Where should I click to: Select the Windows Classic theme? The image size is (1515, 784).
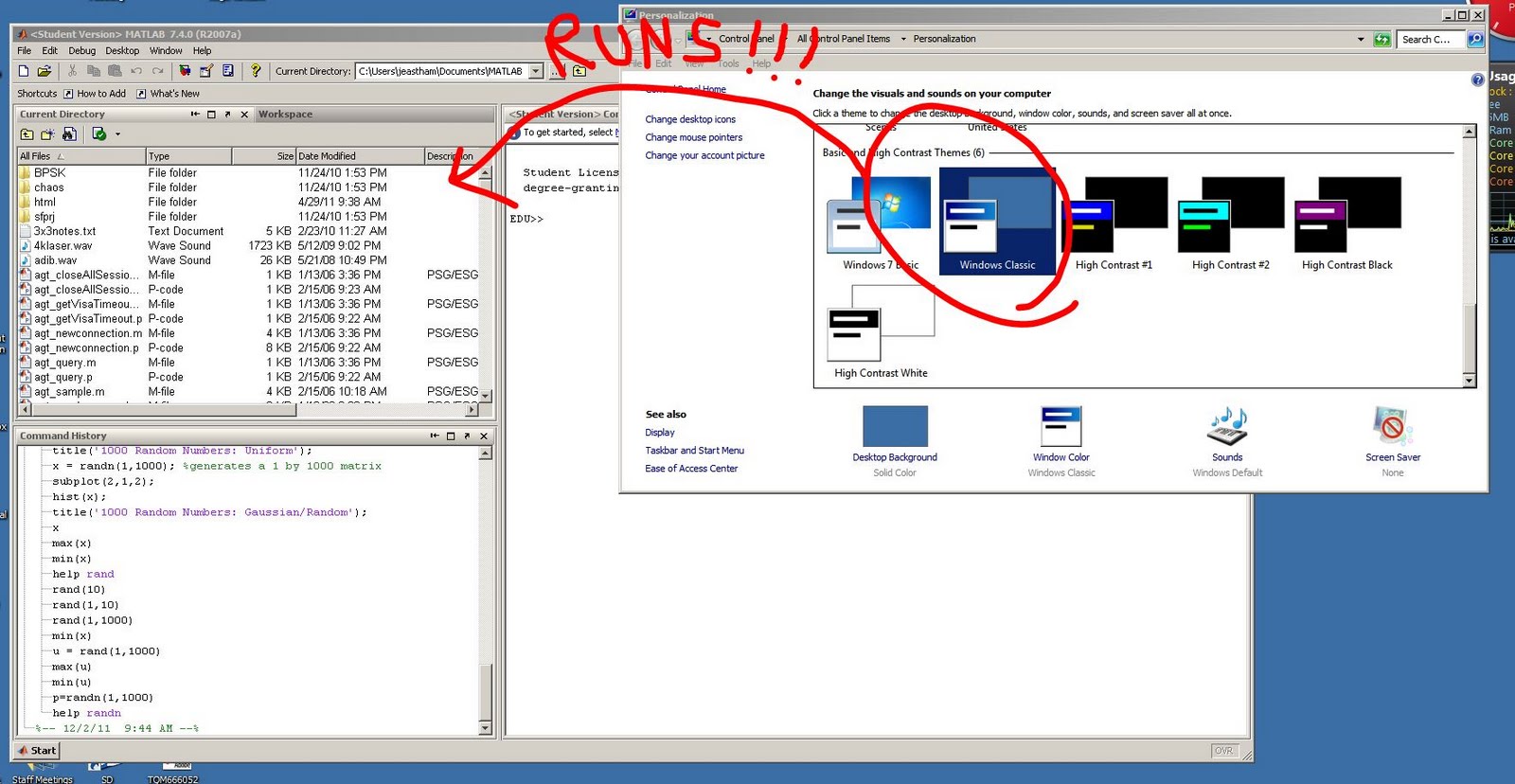(x=997, y=222)
